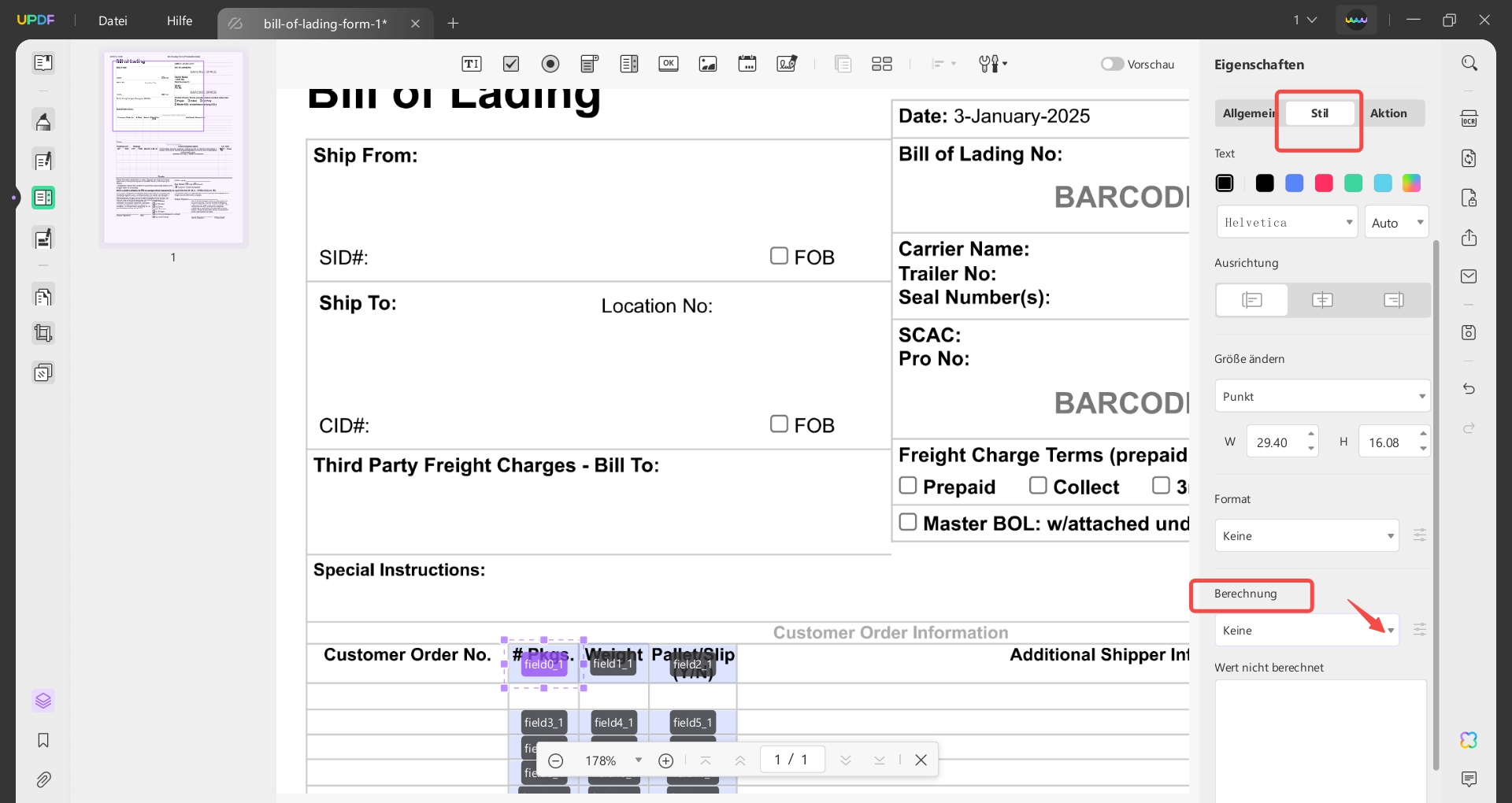Go to the next page arrow

tap(846, 760)
